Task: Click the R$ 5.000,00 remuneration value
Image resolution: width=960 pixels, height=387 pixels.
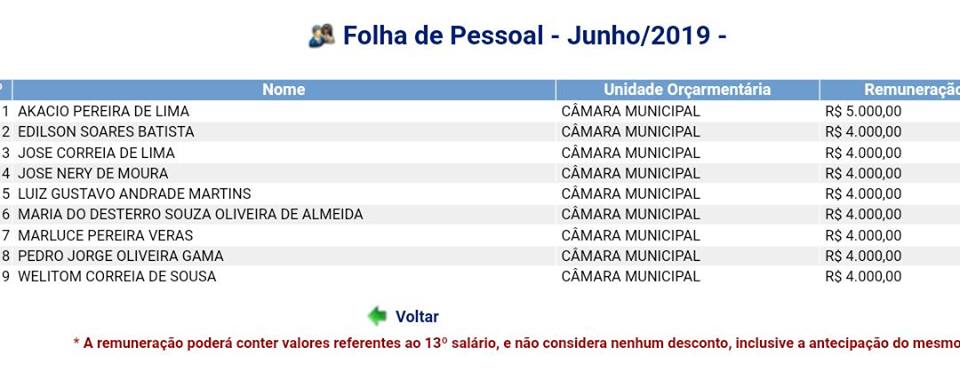Action: [863, 111]
